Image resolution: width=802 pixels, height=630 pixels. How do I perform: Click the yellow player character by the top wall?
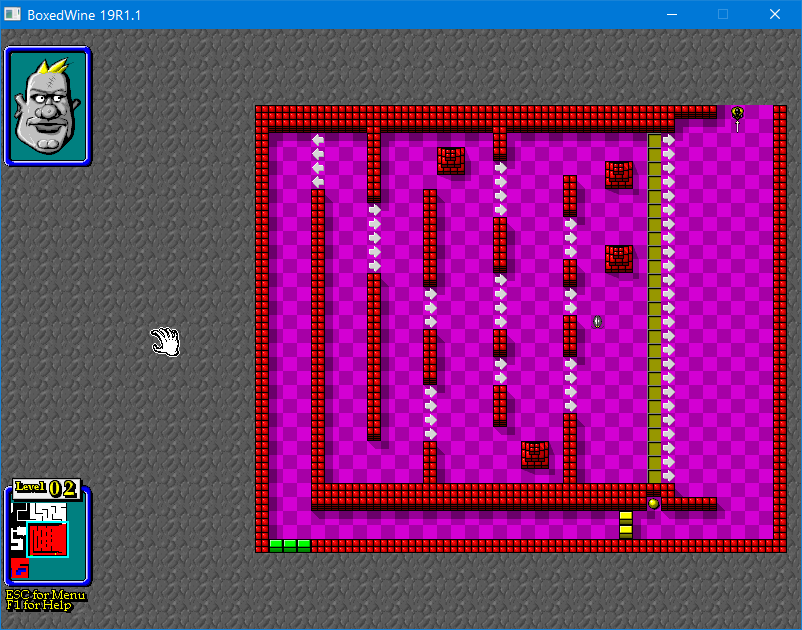737,114
